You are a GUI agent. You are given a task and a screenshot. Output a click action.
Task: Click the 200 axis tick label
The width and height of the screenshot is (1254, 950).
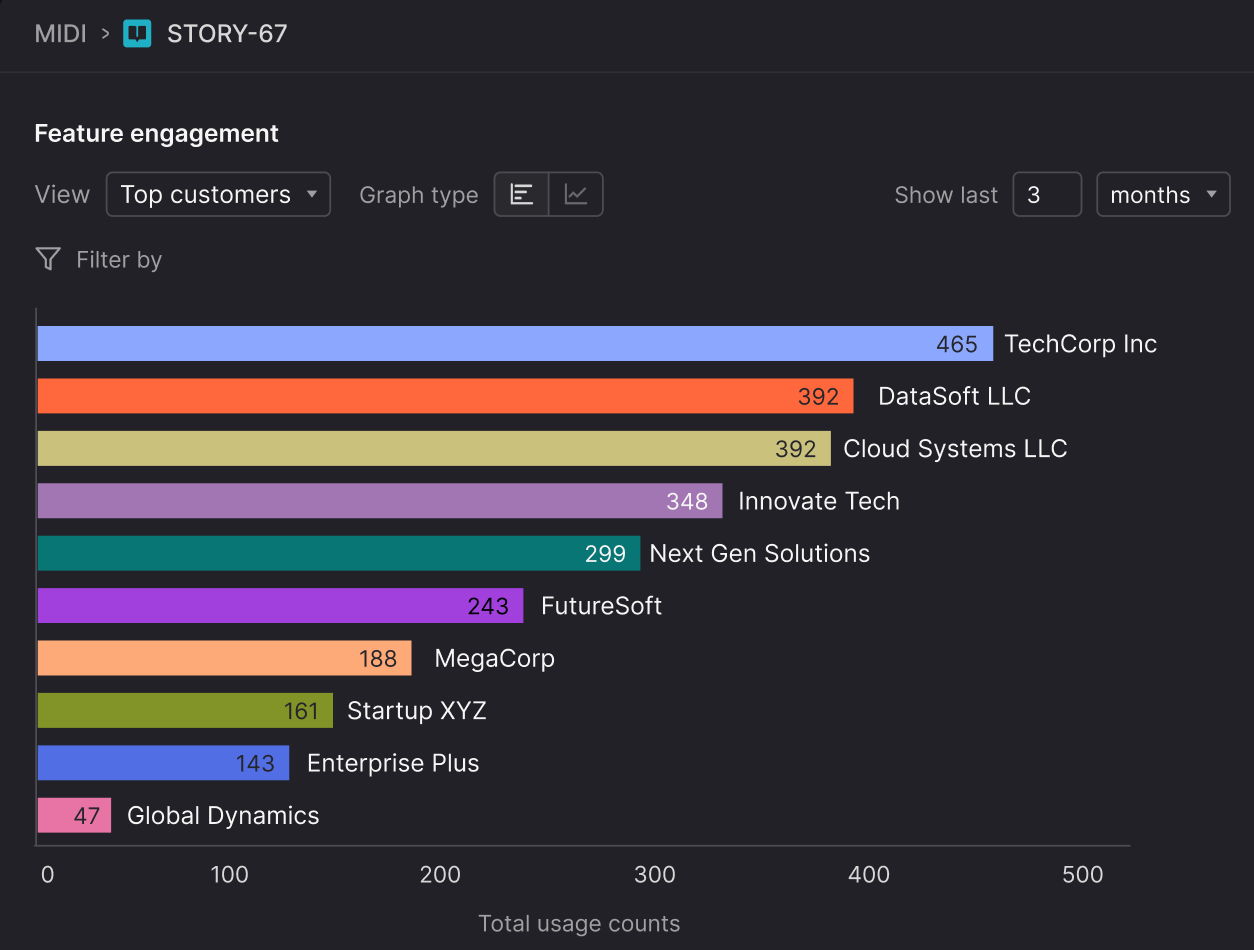coord(440,875)
